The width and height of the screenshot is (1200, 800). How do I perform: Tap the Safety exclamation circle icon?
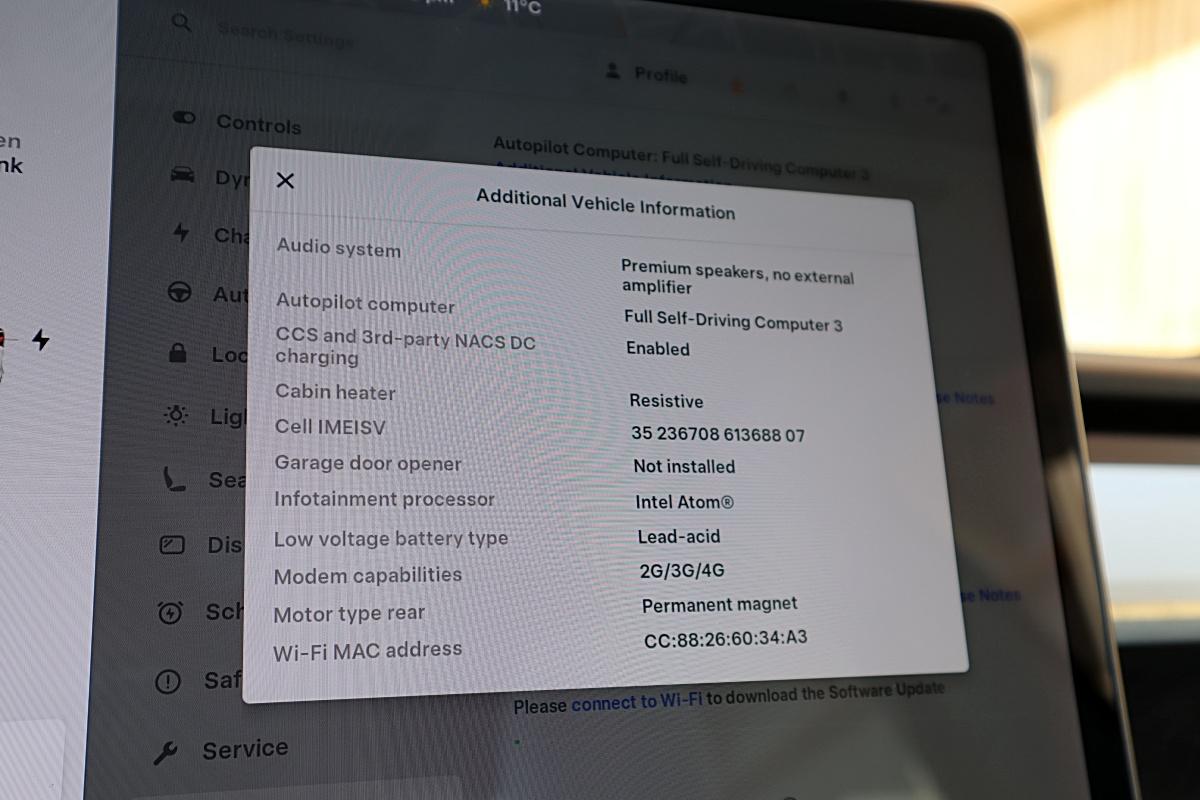point(167,682)
